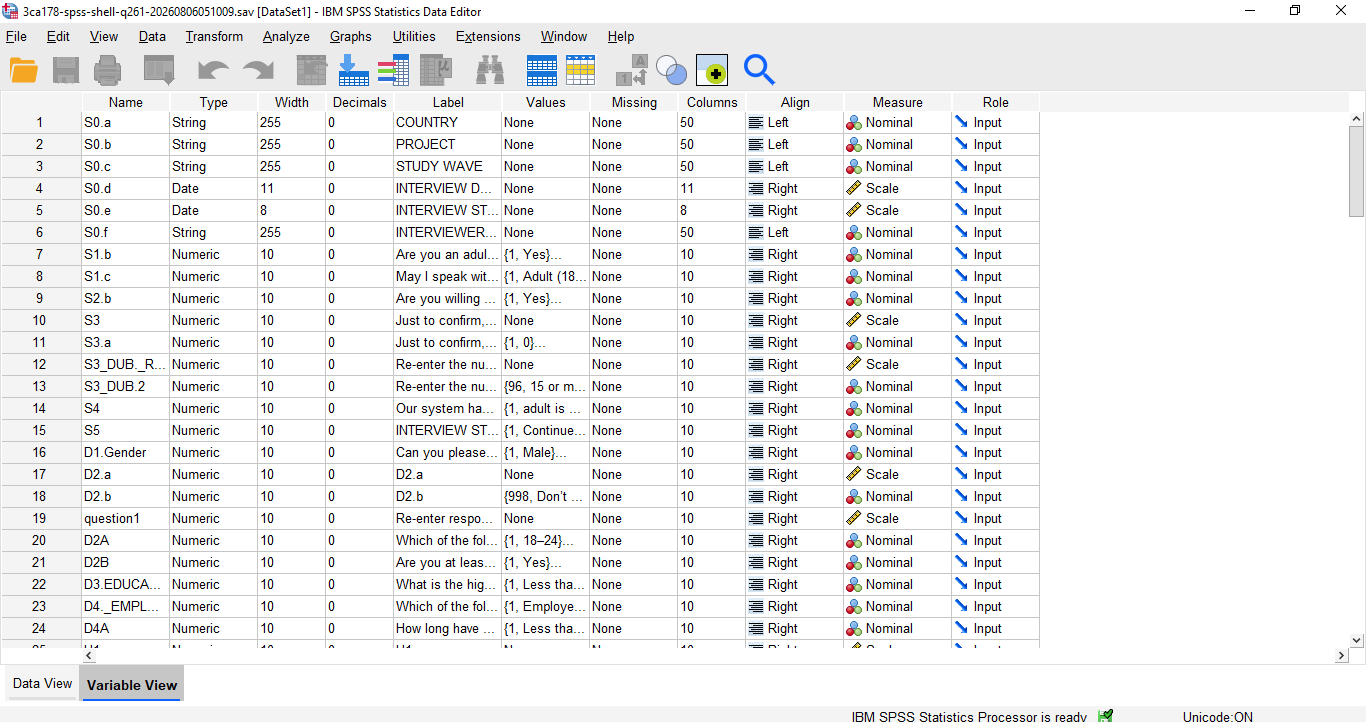Click the Show All Variables plus icon
This screenshot has height=722, width=1366.
pyautogui.click(x=712, y=70)
